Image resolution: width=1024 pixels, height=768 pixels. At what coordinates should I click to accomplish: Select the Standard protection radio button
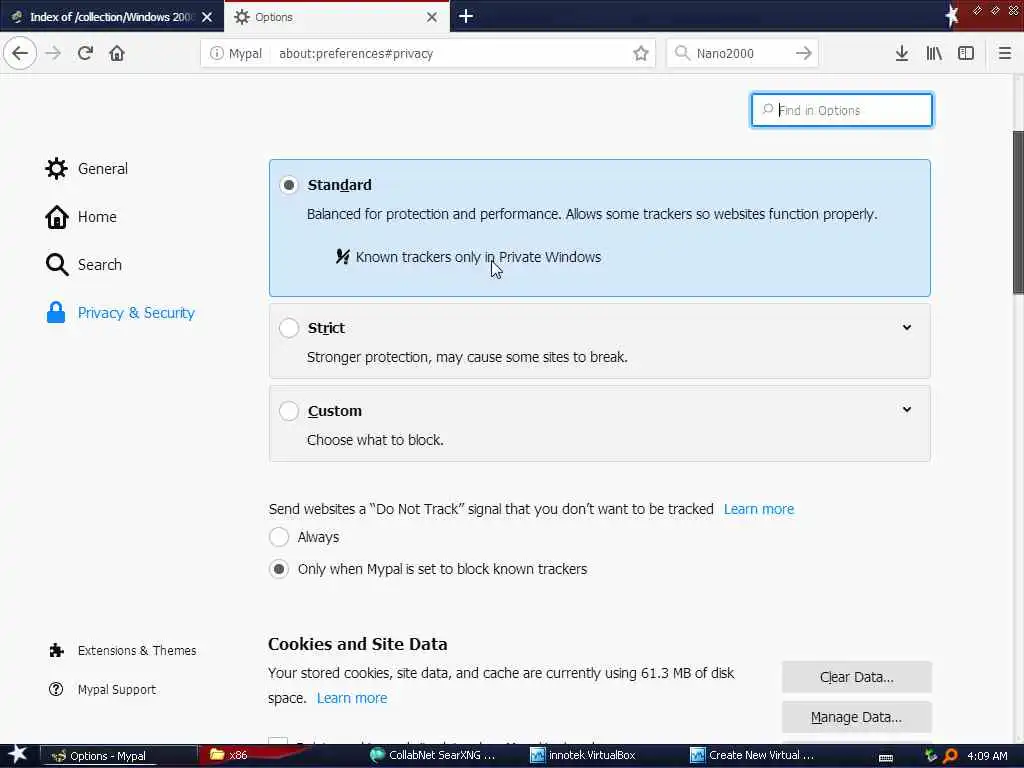point(289,185)
